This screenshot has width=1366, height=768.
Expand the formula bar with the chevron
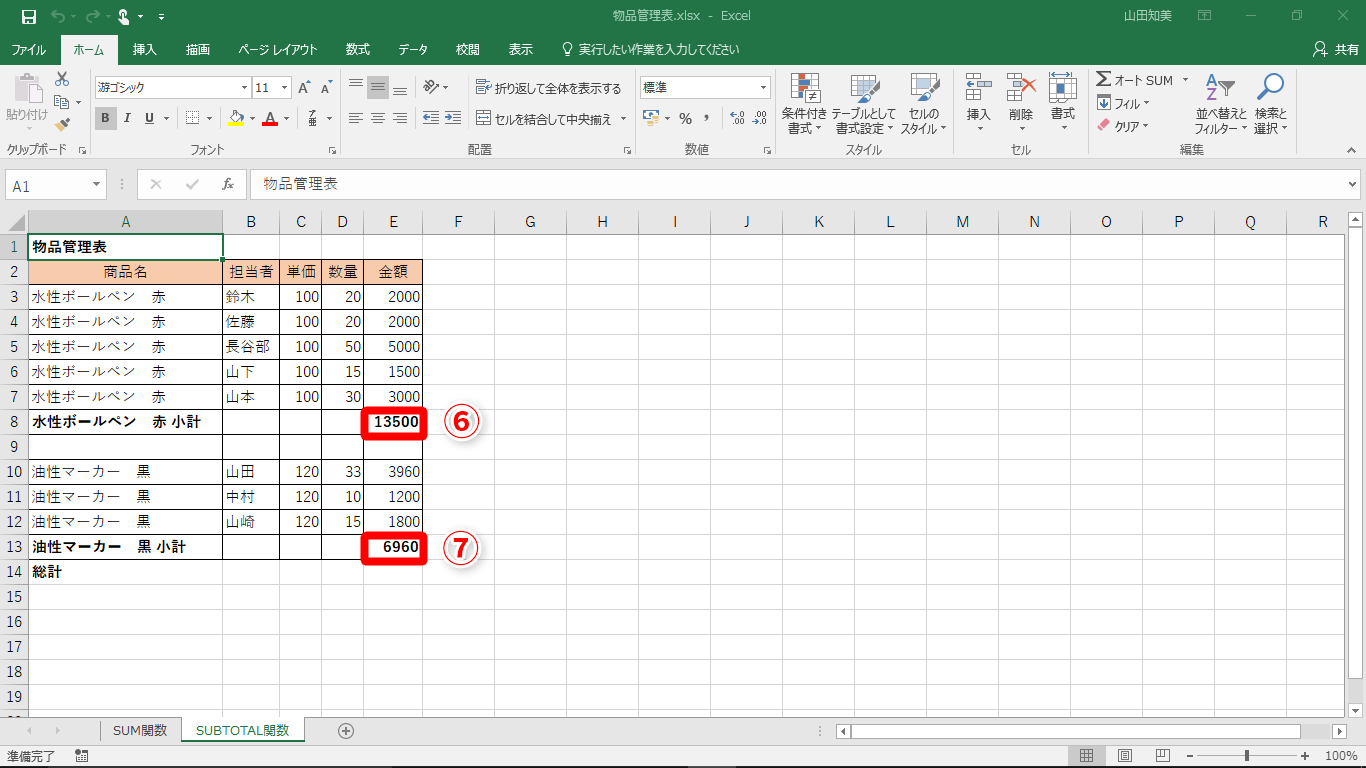coord(1353,185)
